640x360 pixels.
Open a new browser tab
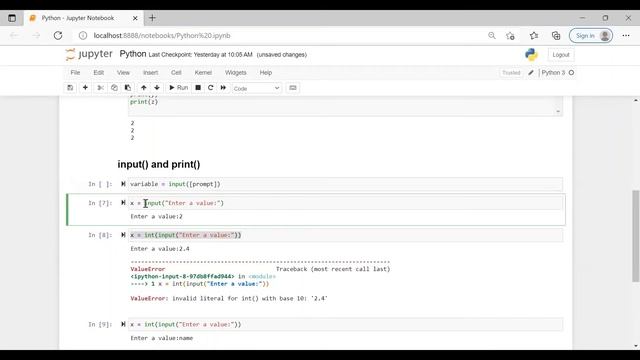pos(152,18)
